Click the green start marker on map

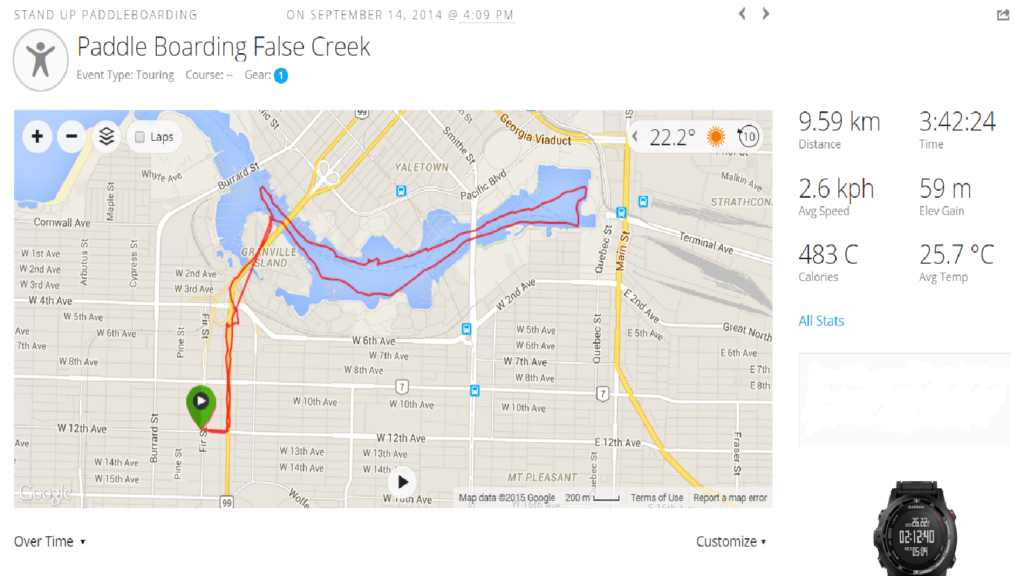click(201, 402)
